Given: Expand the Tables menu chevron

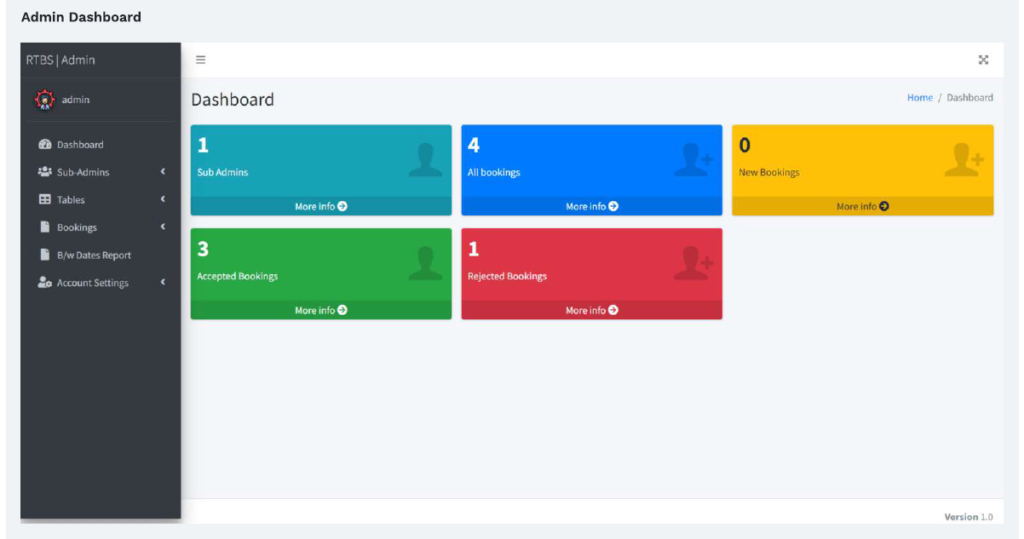Looking at the screenshot, I should point(163,199).
